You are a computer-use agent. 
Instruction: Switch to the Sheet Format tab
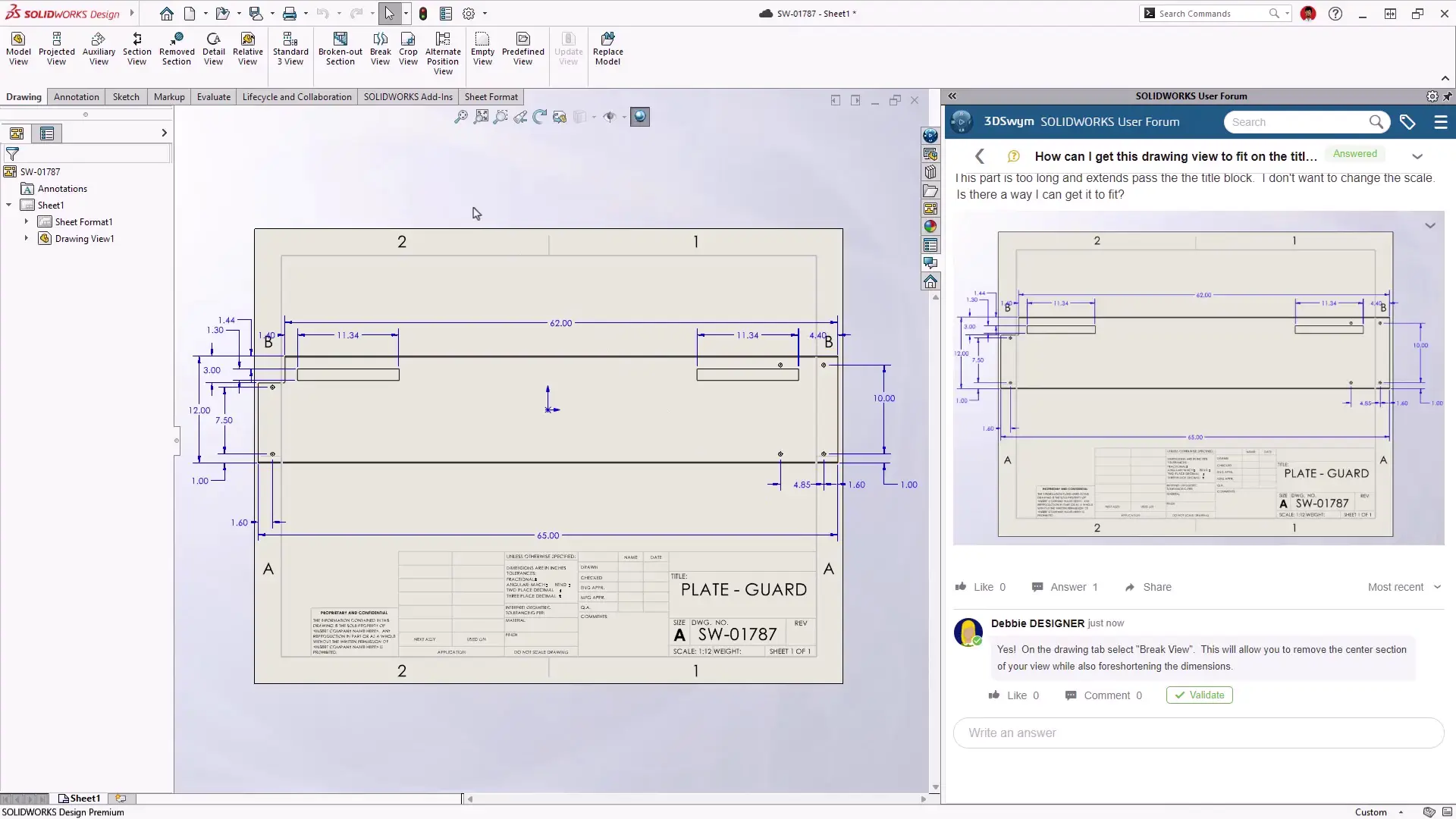(491, 96)
